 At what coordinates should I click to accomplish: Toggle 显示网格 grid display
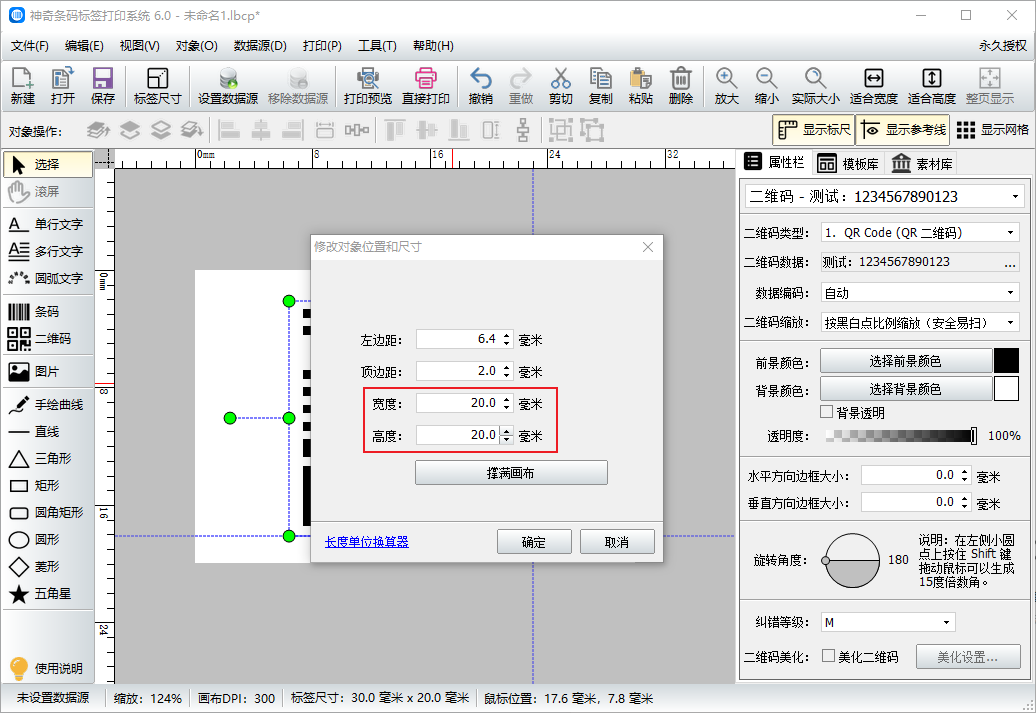click(993, 130)
